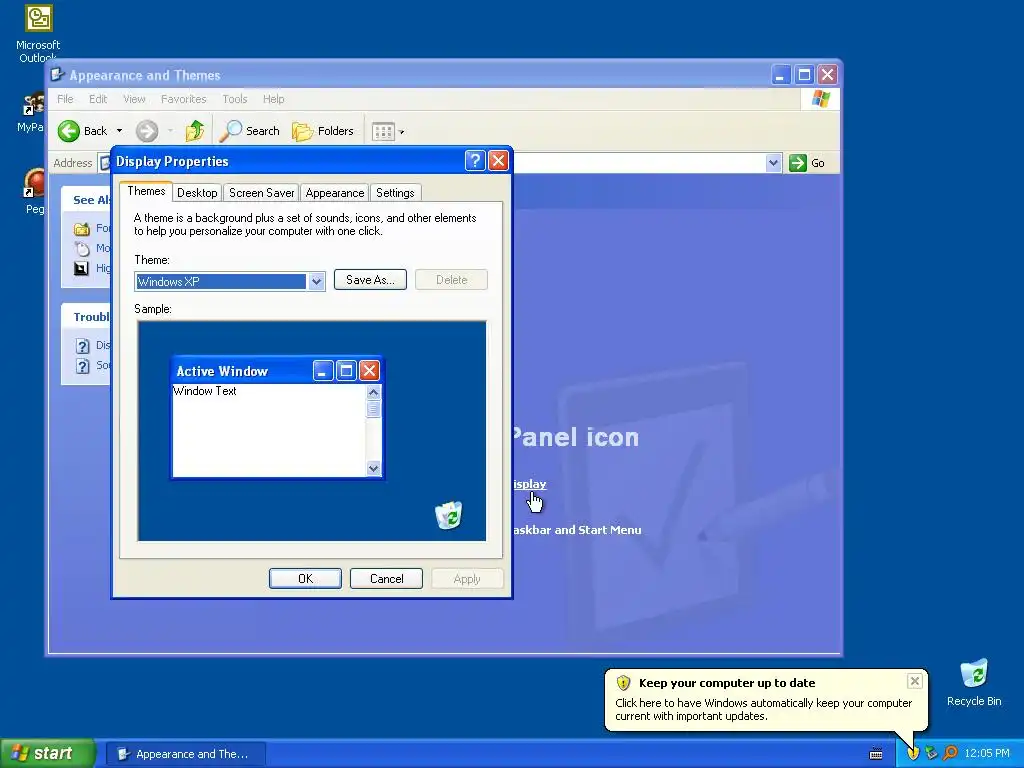Click the keyboard icon in the taskbar
1024x768 pixels.
coord(876,754)
